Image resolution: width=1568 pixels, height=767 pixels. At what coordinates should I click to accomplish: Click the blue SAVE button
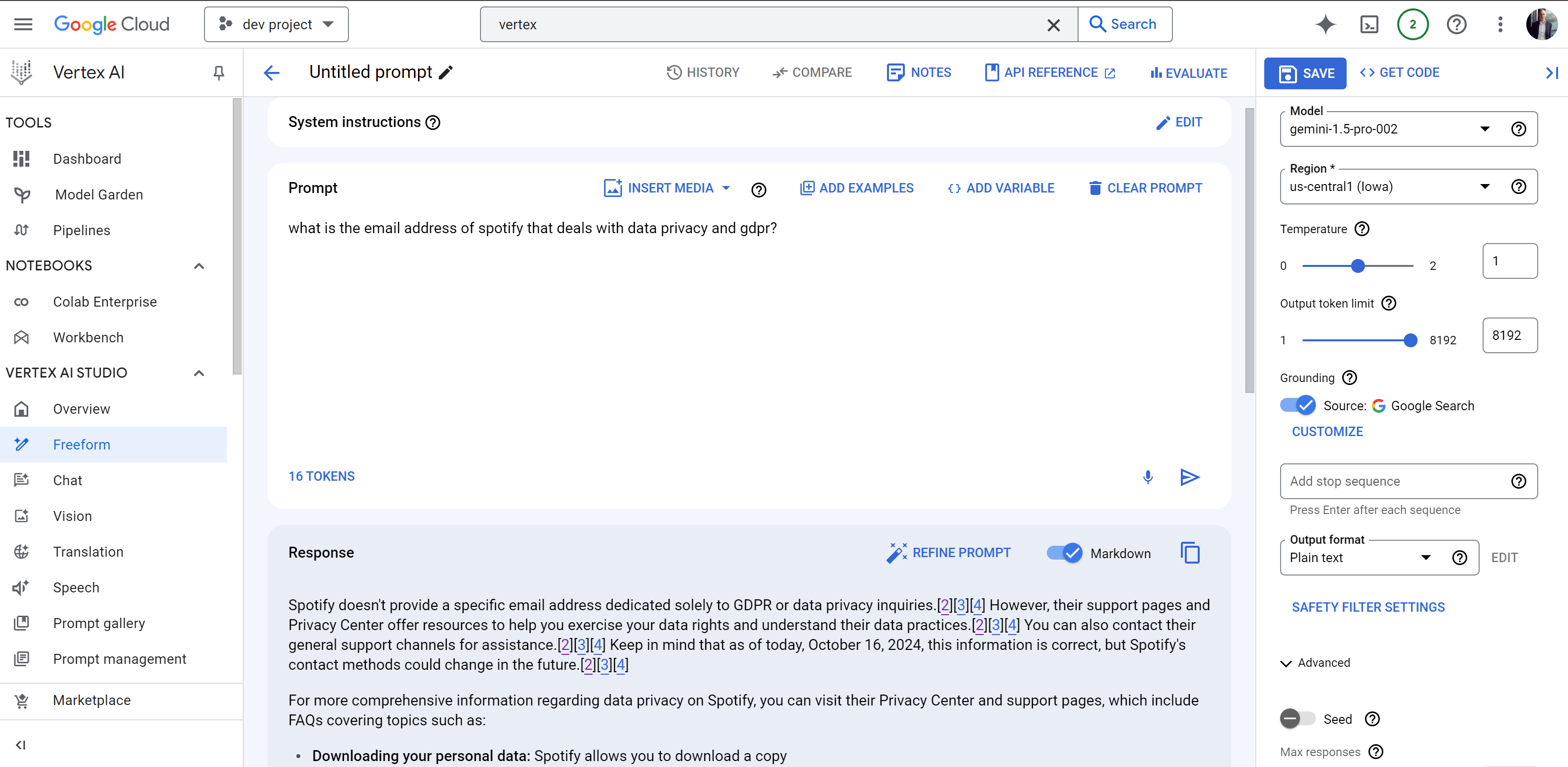pyautogui.click(x=1305, y=73)
